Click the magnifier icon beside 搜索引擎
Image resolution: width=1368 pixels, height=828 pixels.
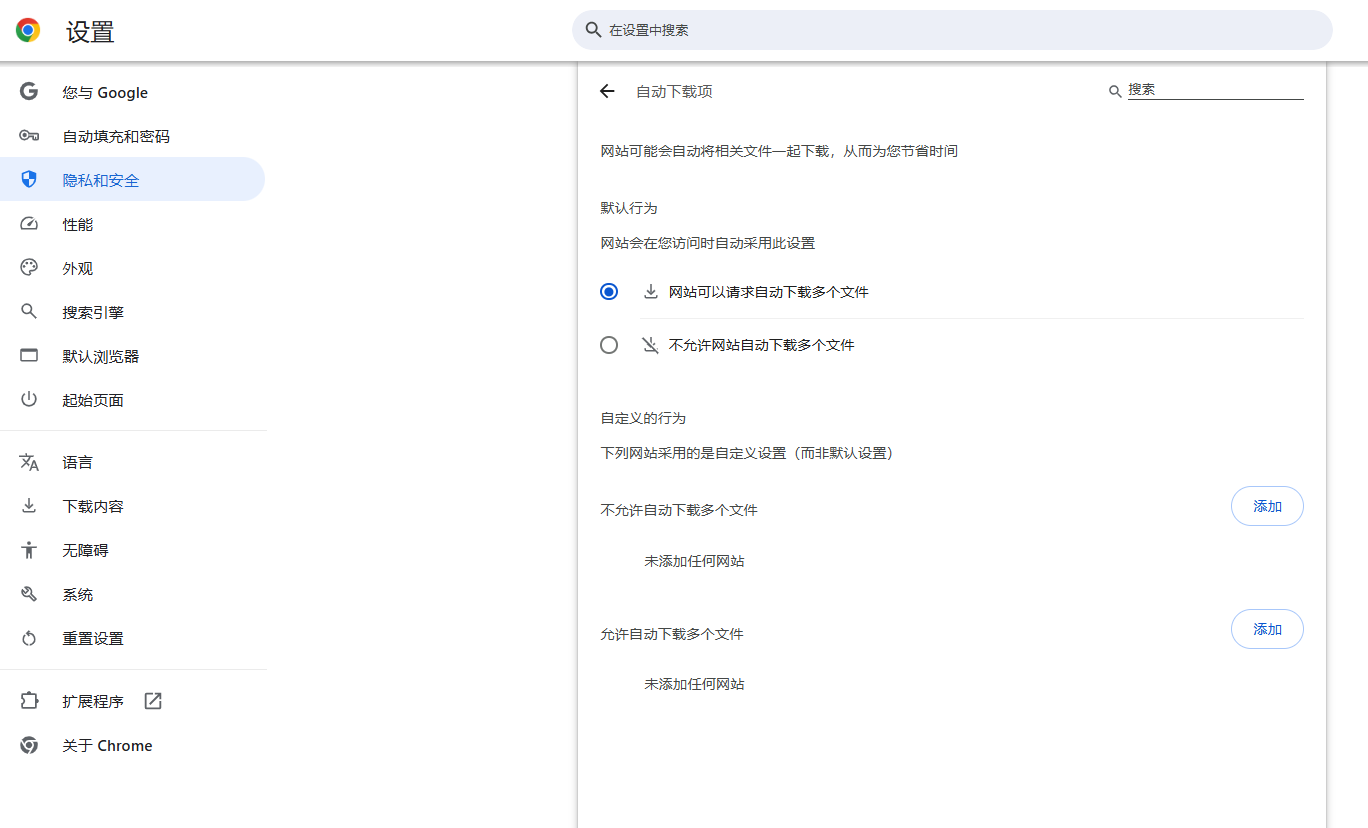(29, 312)
